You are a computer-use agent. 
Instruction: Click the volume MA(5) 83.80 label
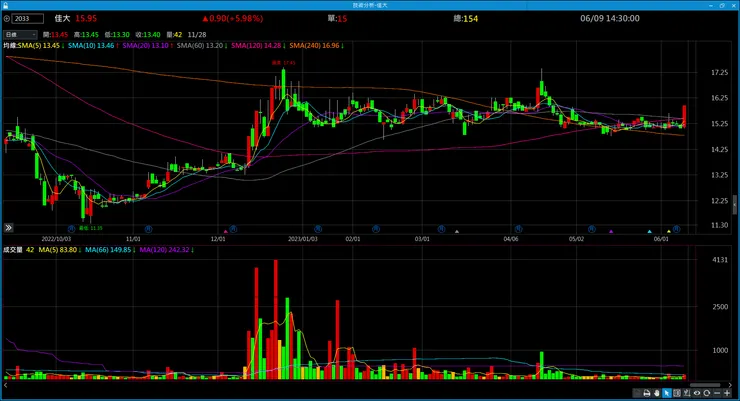coord(60,250)
